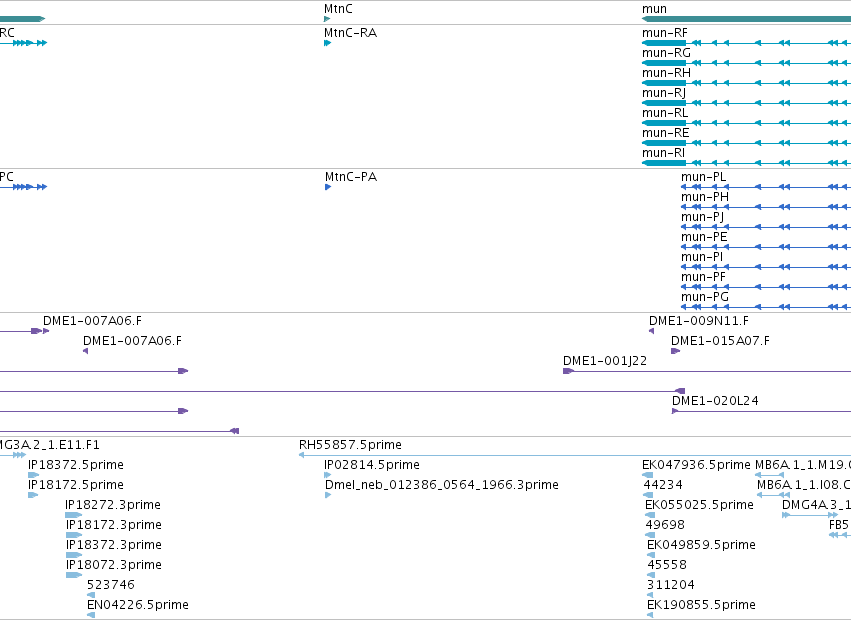The width and height of the screenshot is (851, 620).
Task: Open the mun-RF transcript label
Action: [x=665, y=33]
